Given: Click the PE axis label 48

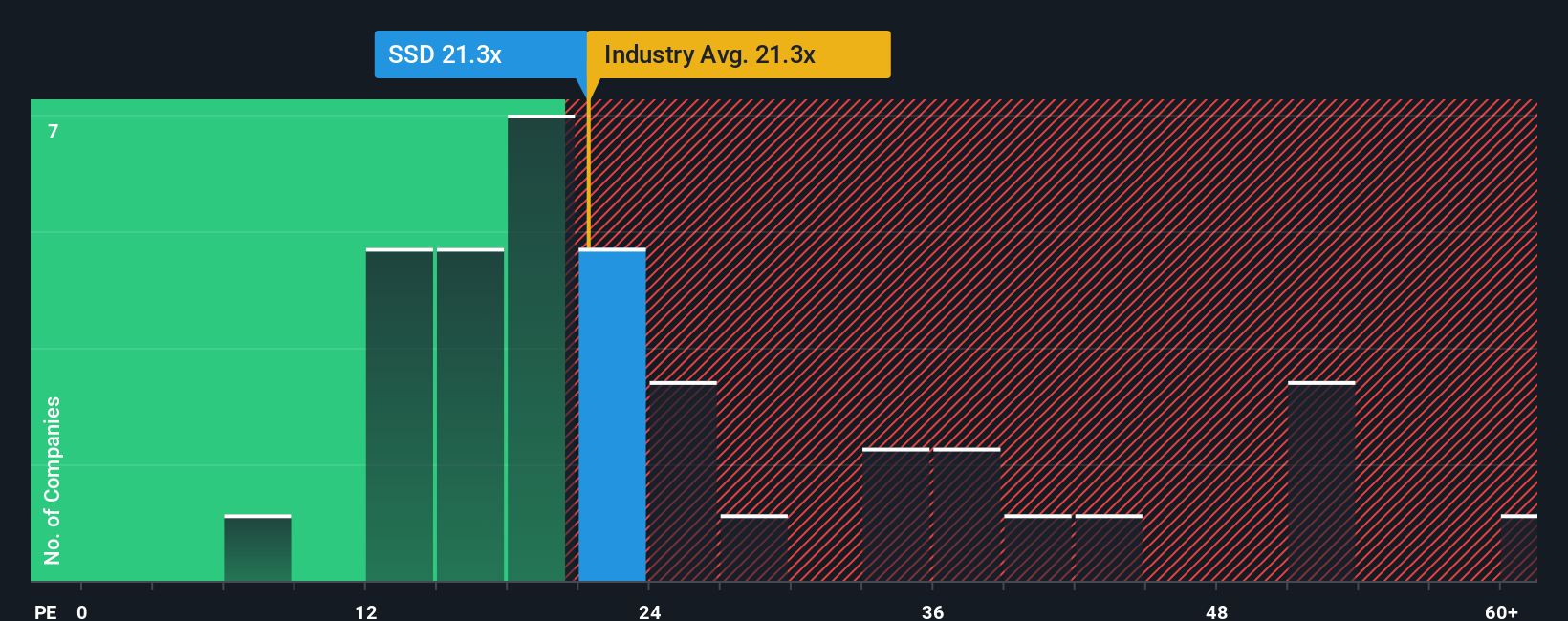Looking at the screenshot, I should coord(1216,611).
